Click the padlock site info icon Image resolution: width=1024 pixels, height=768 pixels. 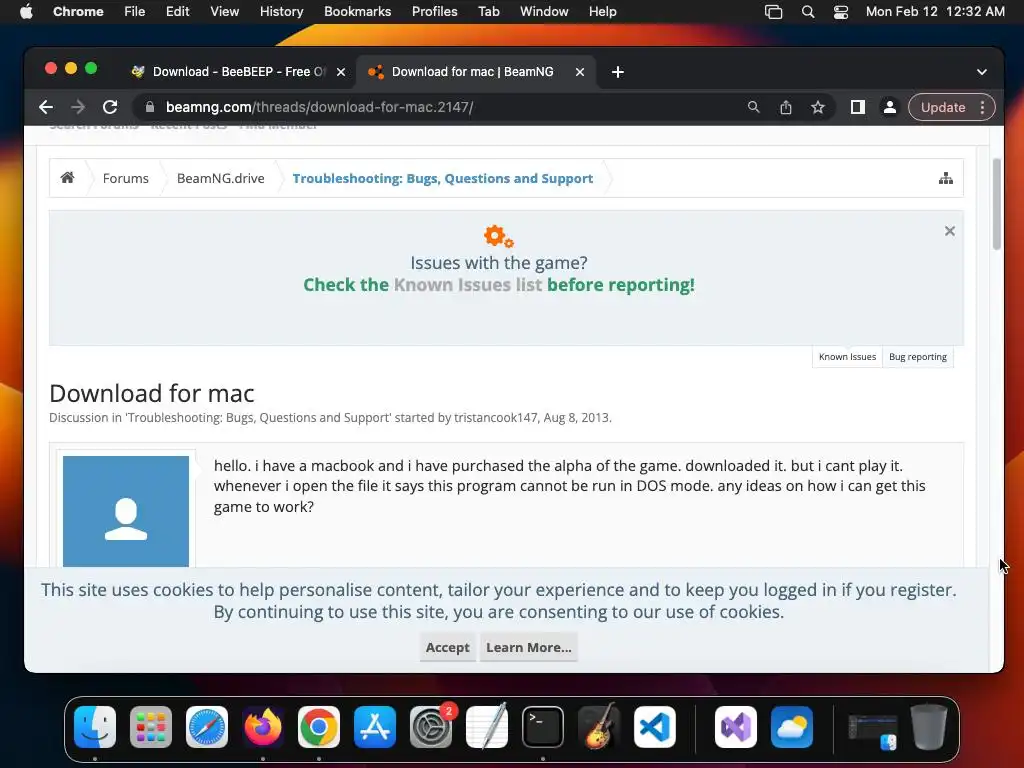coord(150,107)
